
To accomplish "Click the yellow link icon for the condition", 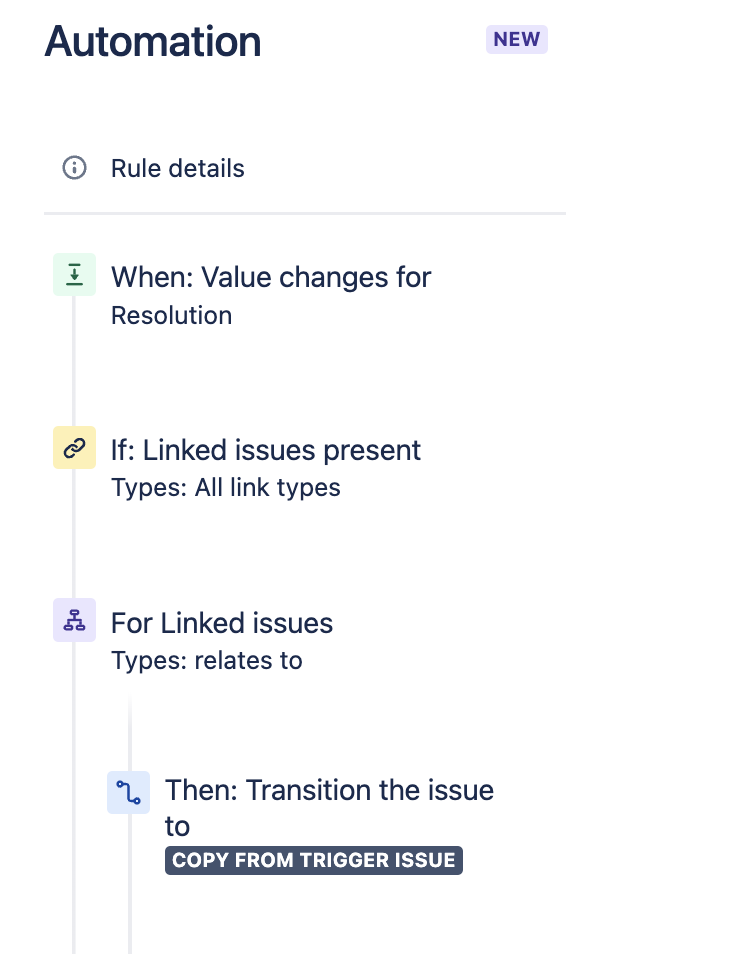I will (74, 447).
